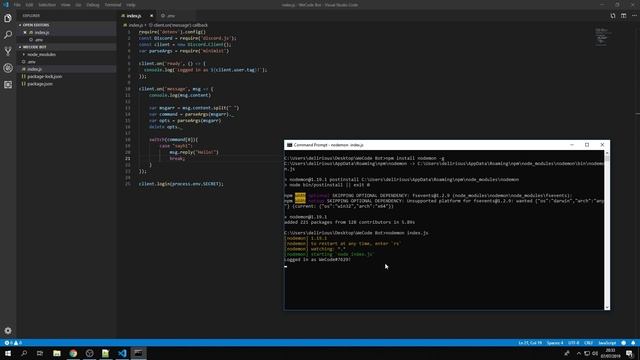Open the editor More Actions ellipsis

click(634, 16)
